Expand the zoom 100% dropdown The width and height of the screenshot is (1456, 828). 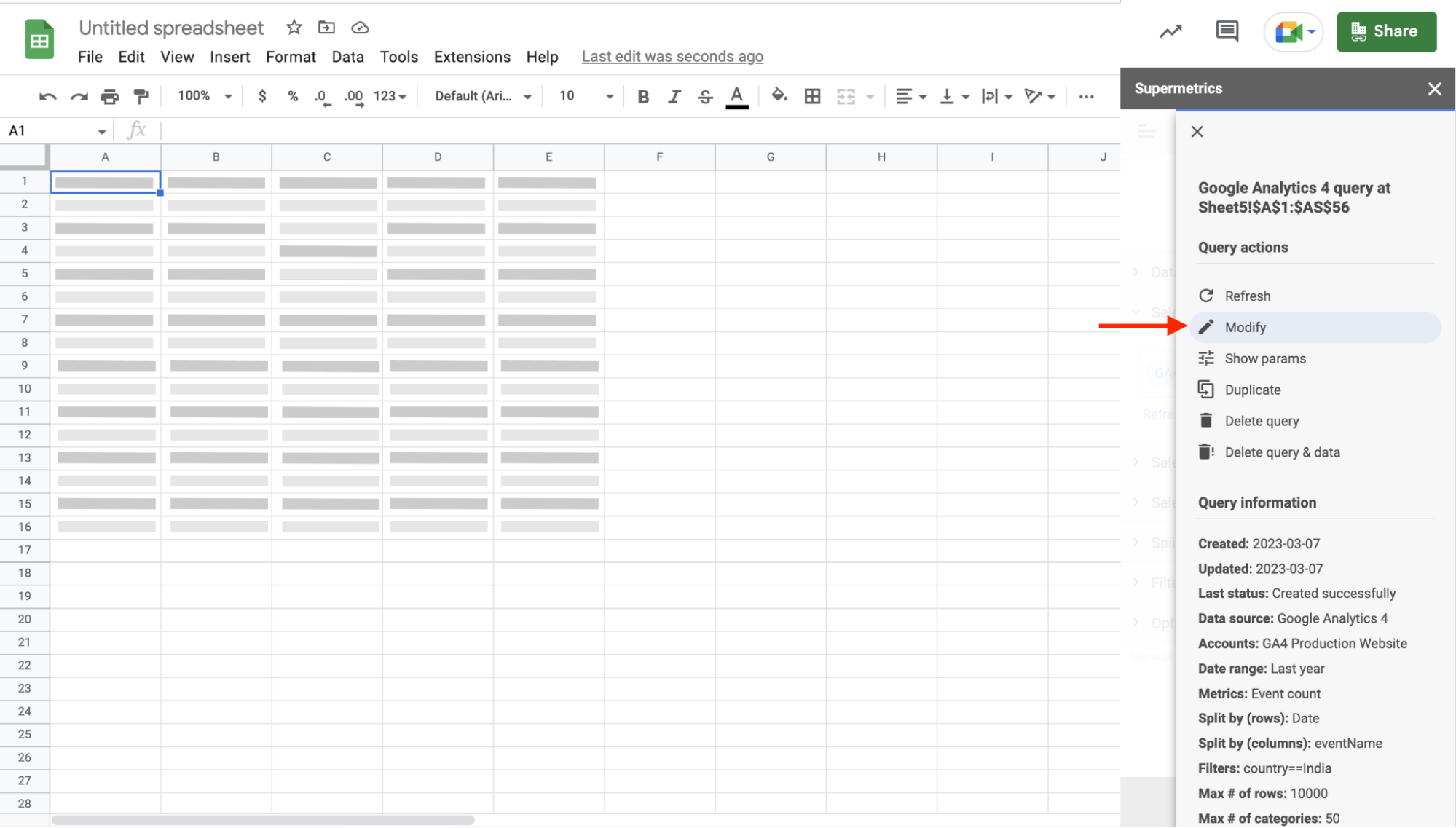(205, 96)
